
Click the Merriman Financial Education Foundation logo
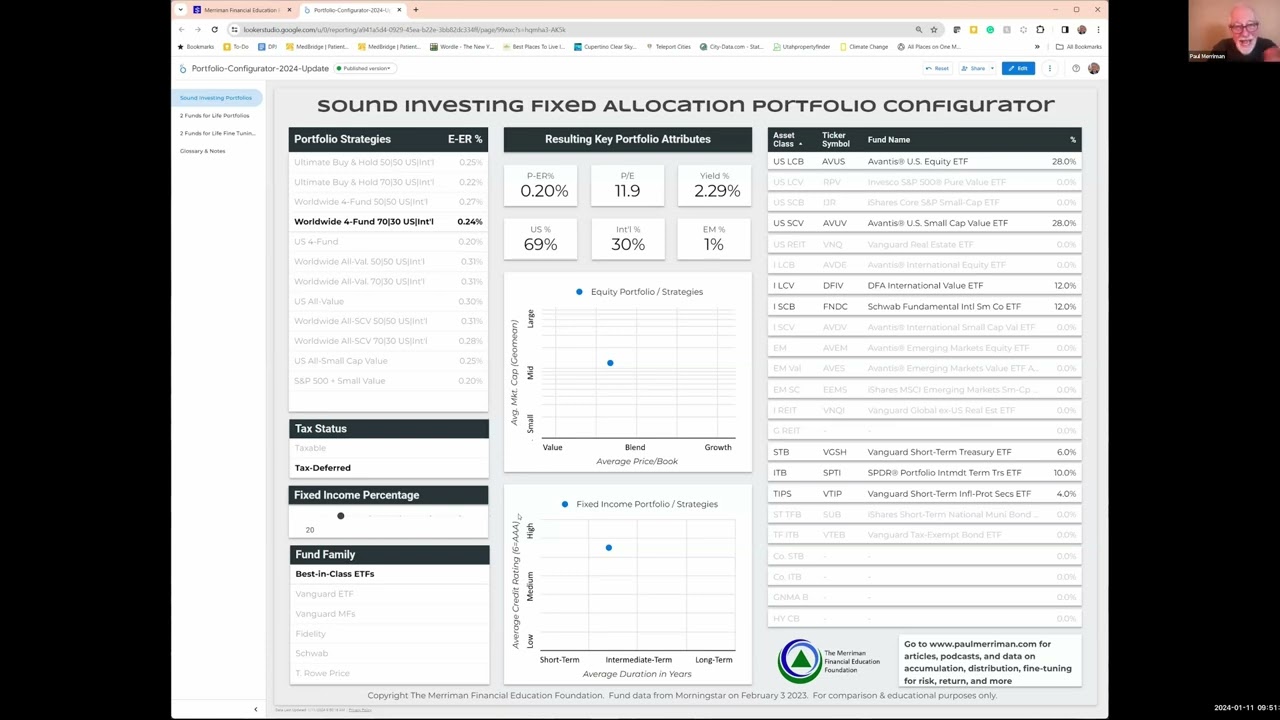click(828, 661)
